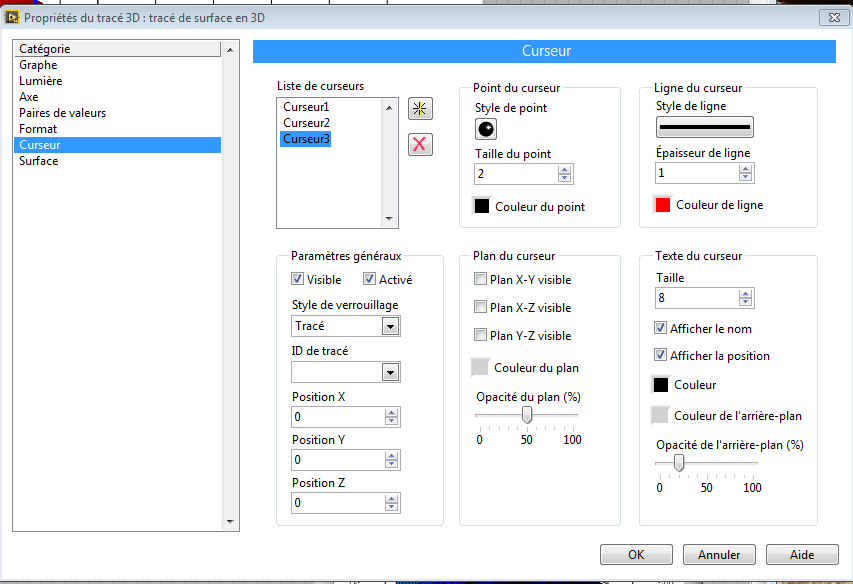Click the Position Z input field

click(x=338, y=503)
